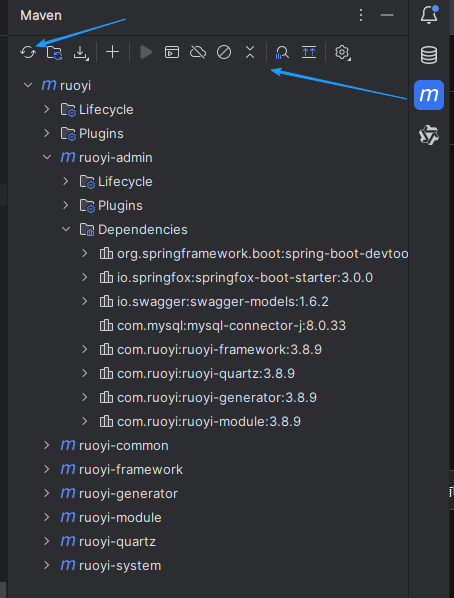Expand root Plugins under ruoyi
The width and height of the screenshot is (454, 598).
tap(47, 133)
